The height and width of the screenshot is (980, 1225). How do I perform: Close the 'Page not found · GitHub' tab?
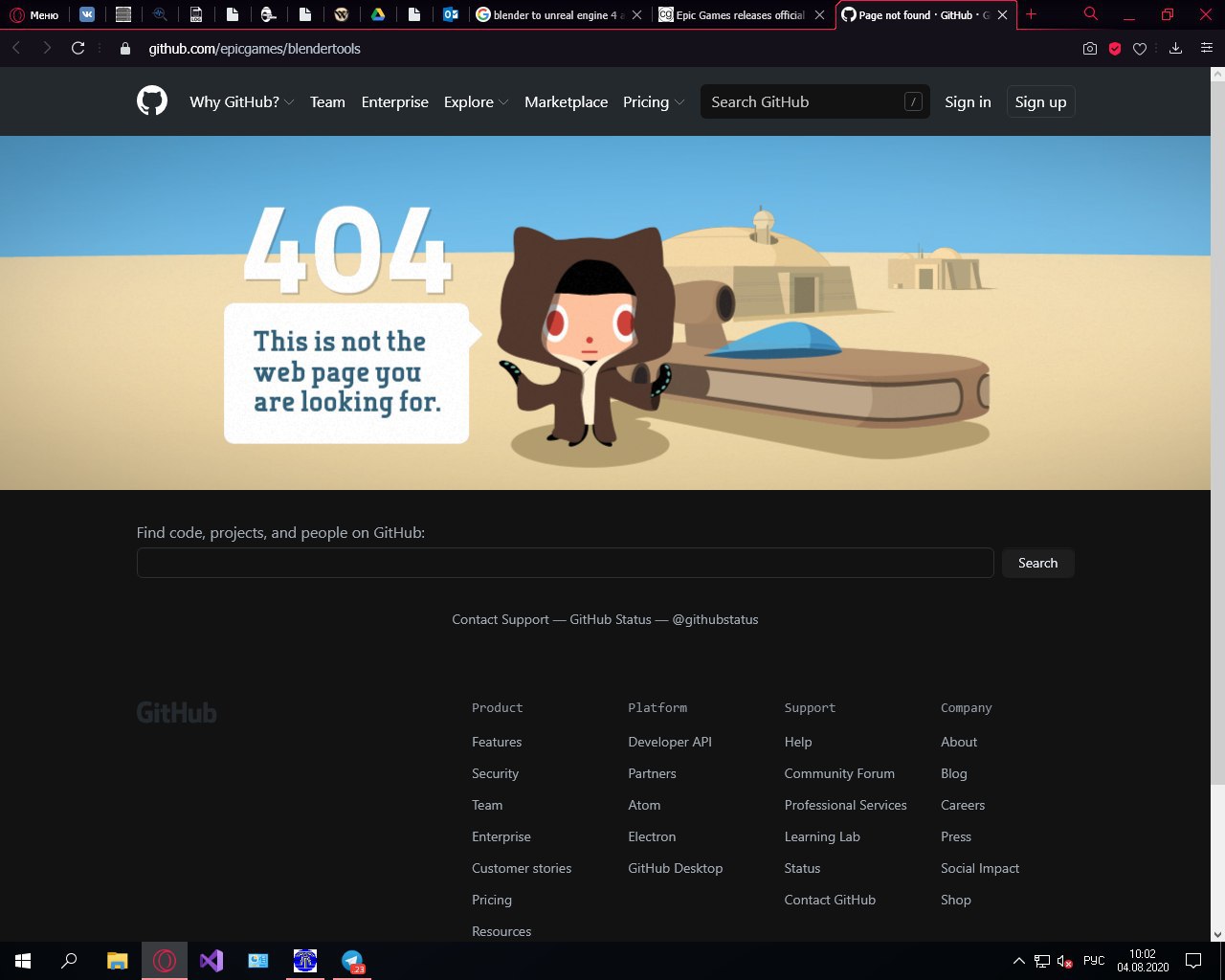[1002, 15]
